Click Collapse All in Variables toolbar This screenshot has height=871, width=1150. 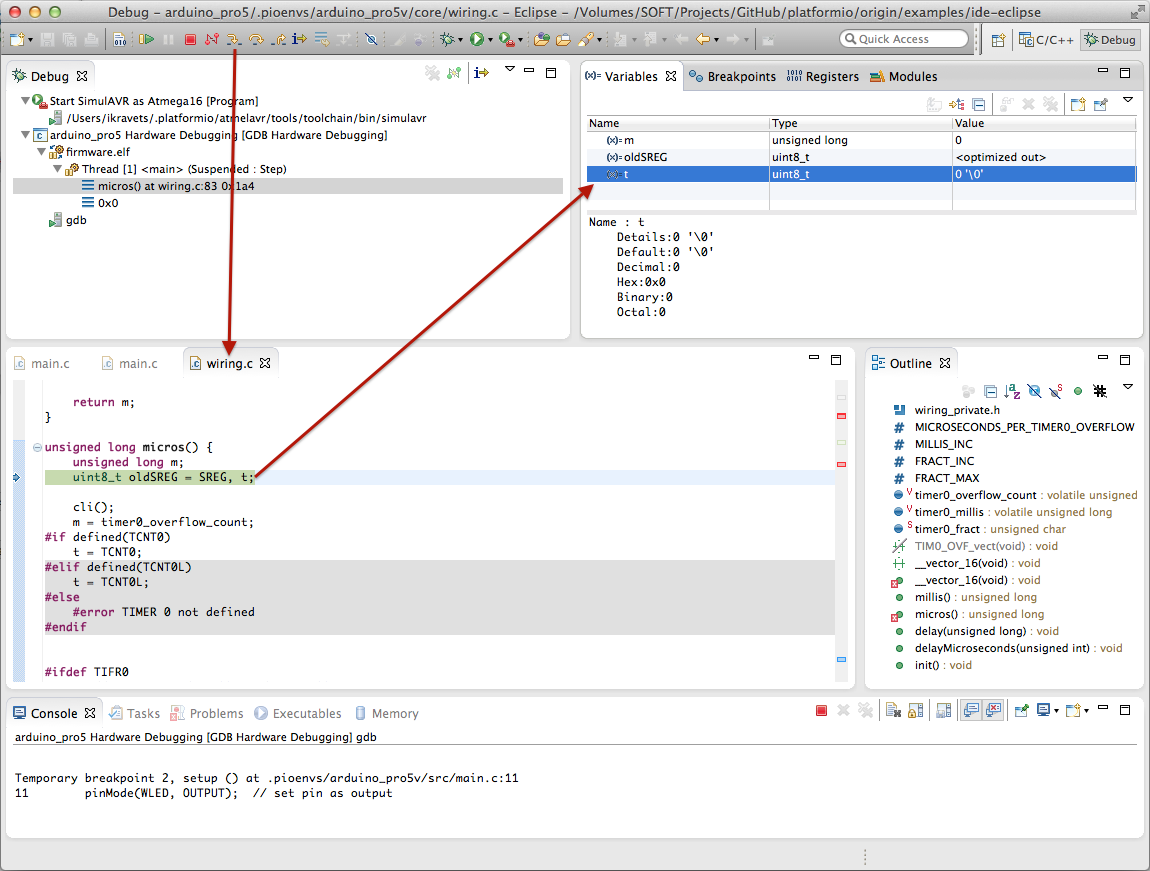[x=978, y=105]
